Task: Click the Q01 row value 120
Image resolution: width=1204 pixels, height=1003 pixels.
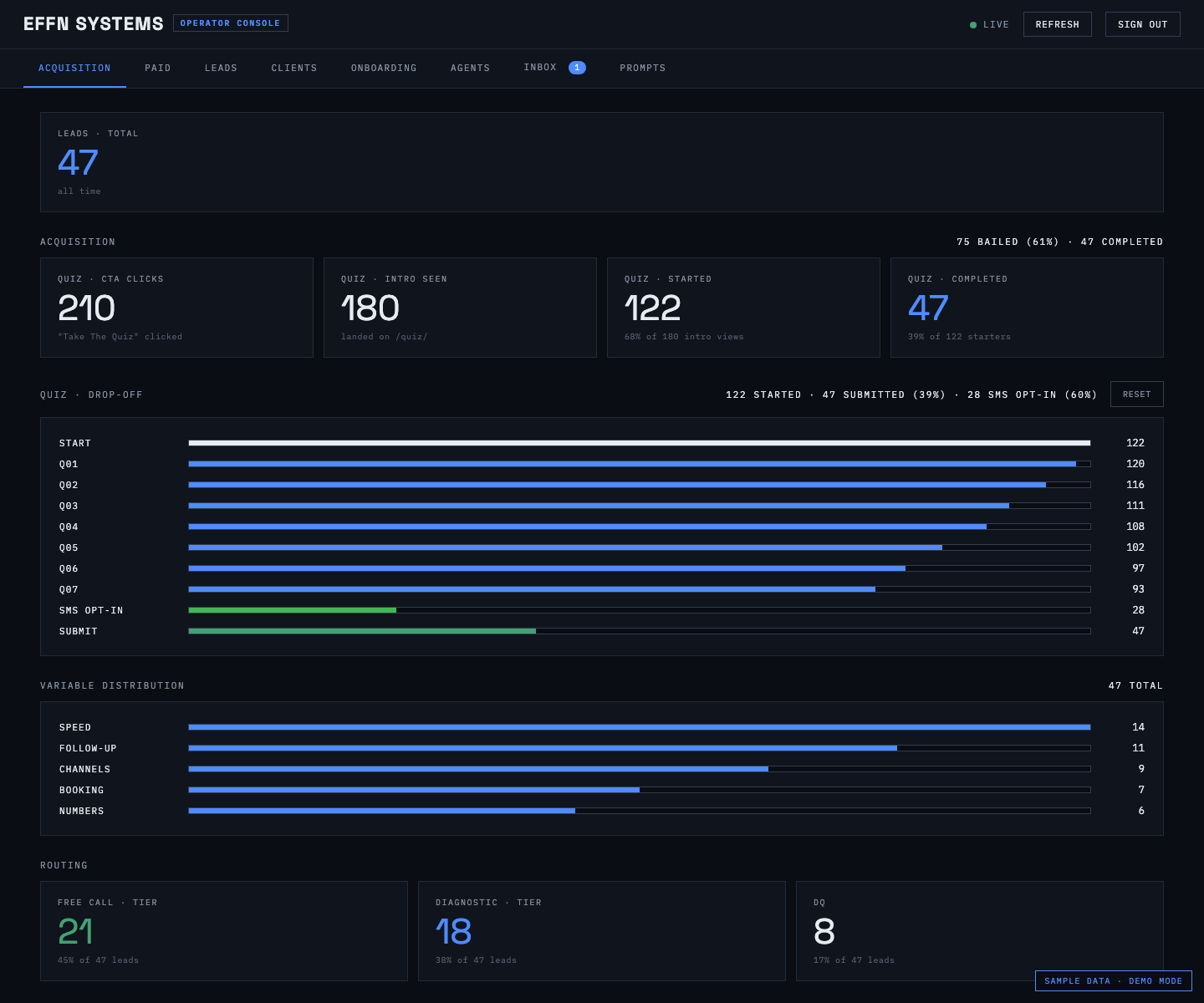Action: coord(1135,464)
